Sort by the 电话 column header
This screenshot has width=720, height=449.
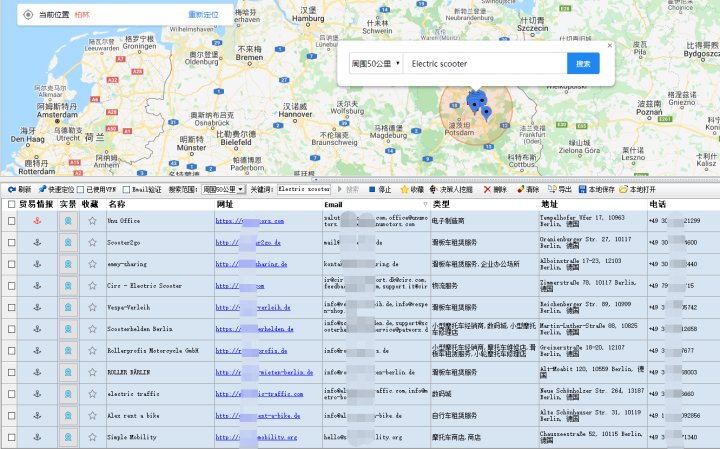click(x=658, y=204)
